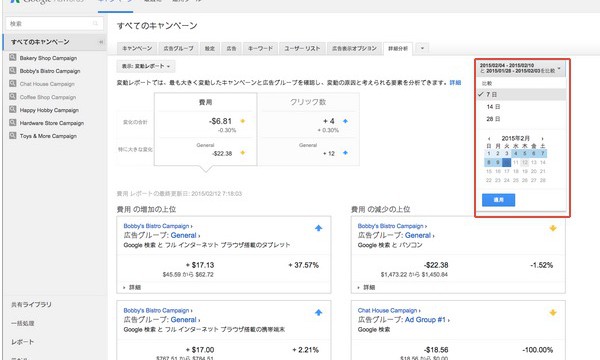Switch to the 広告 tab

231,48
